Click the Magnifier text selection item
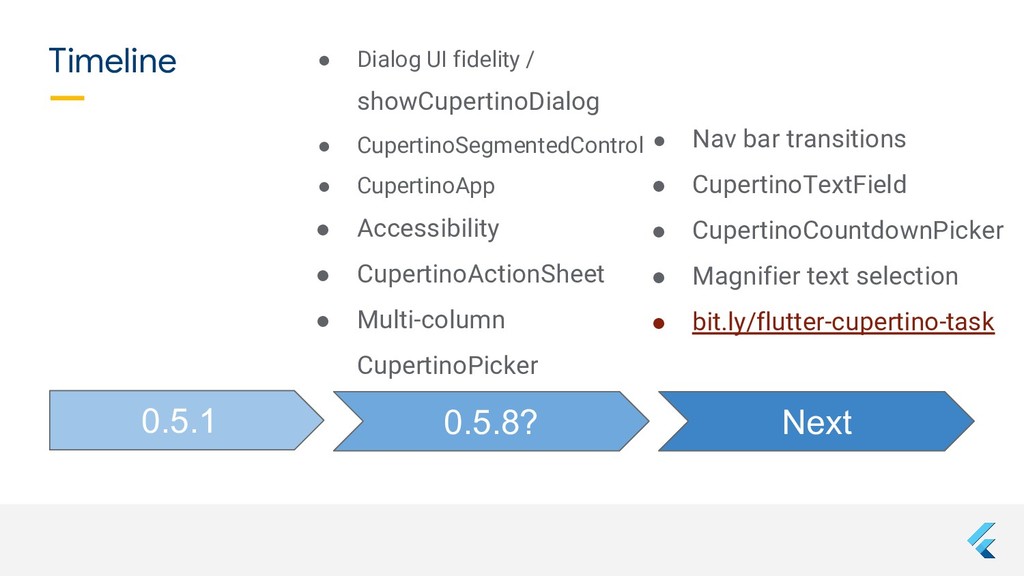Viewport: 1024px width, 576px height. pyautogui.click(x=824, y=276)
